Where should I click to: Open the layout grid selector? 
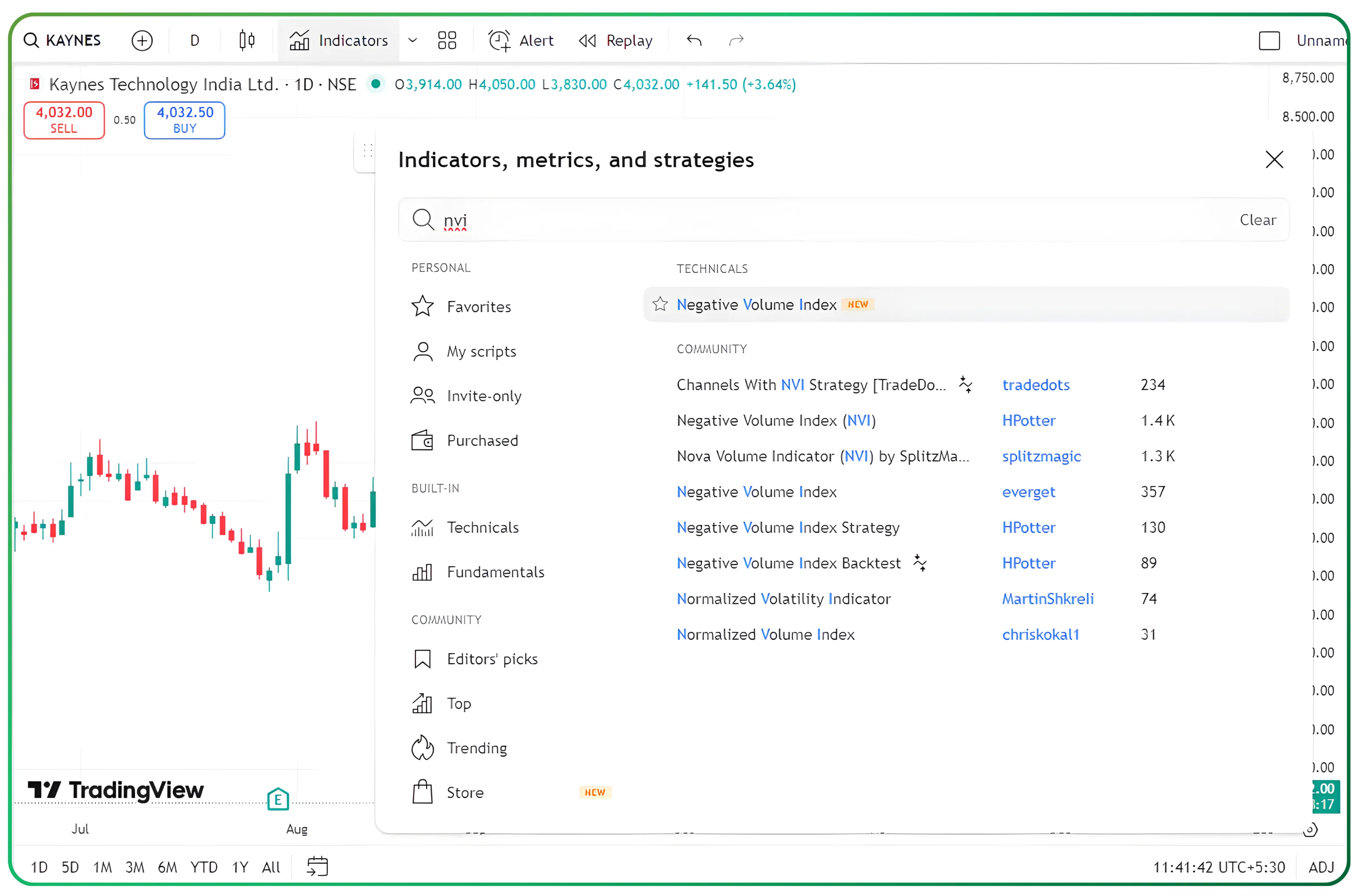pyautogui.click(x=447, y=40)
